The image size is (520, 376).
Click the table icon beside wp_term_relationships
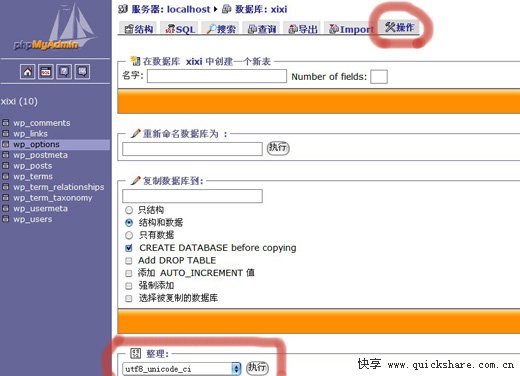pyautogui.click(x=5, y=187)
